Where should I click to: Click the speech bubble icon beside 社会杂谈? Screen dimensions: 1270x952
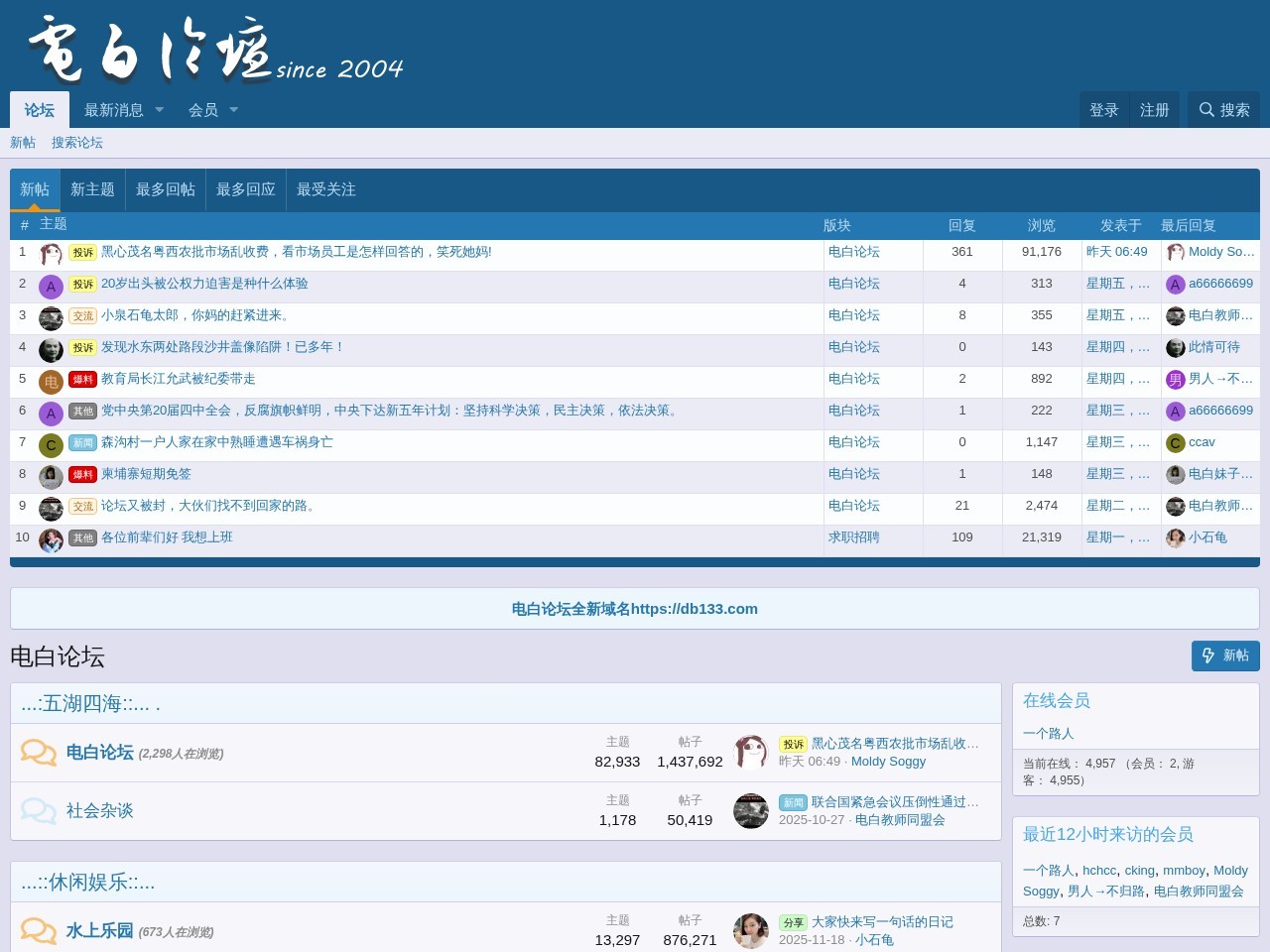click(39, 810)
